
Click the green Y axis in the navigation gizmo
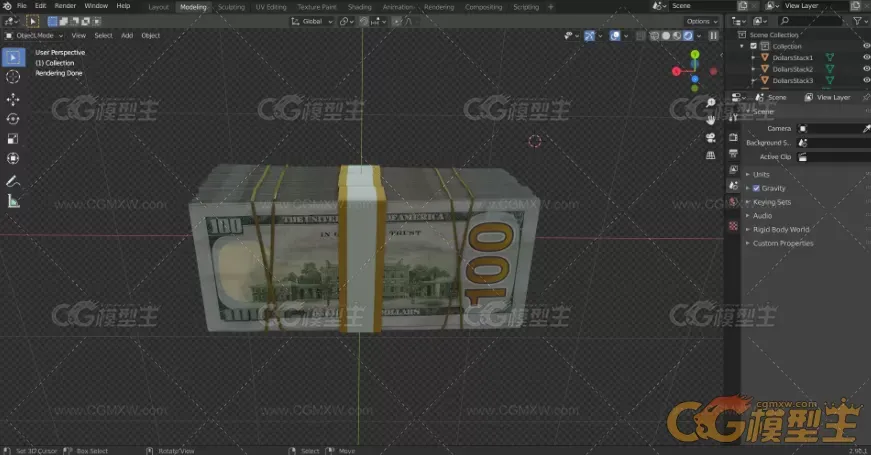pos(695,54)
